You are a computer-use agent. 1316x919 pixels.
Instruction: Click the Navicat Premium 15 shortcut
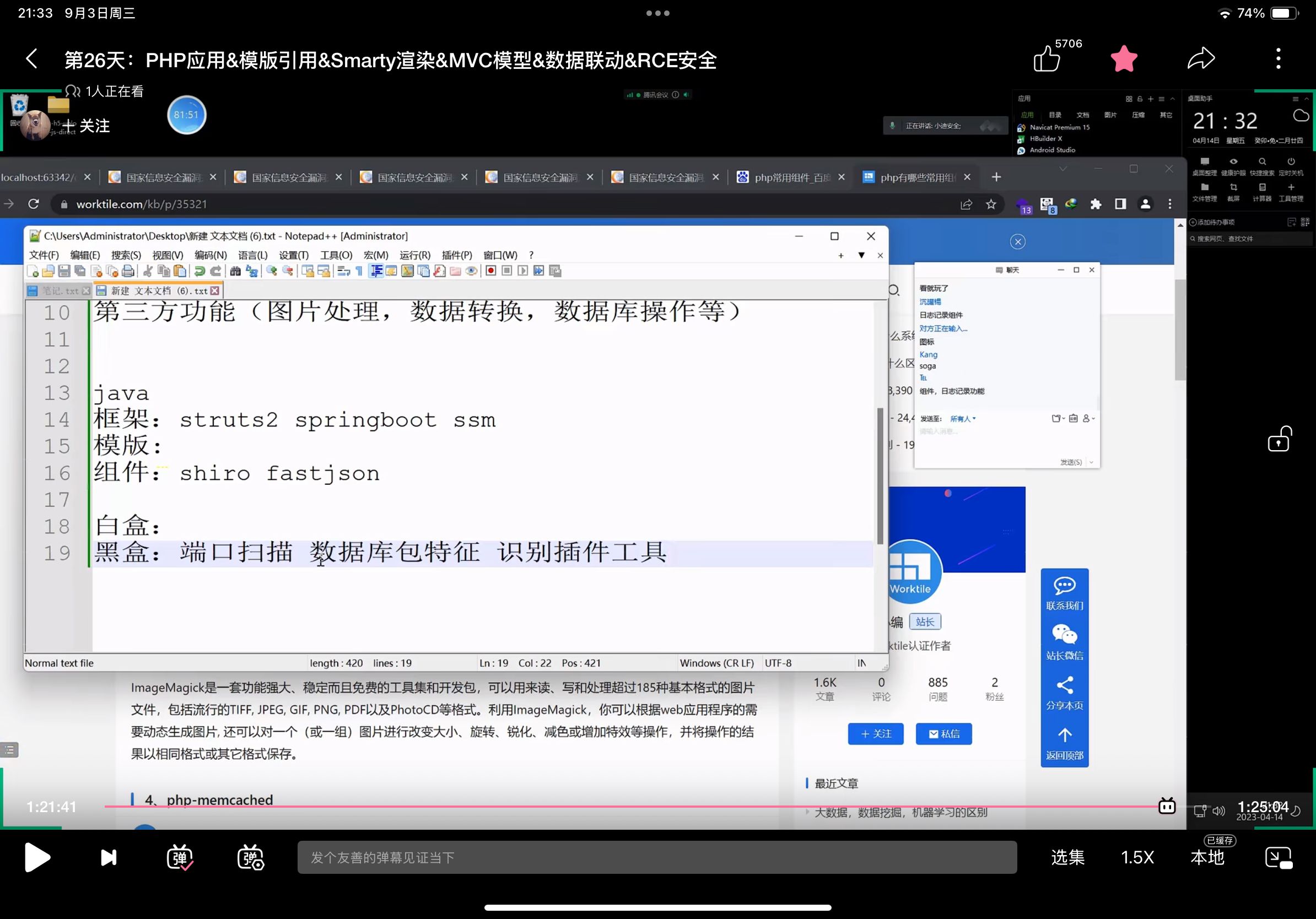(1054, 127)
